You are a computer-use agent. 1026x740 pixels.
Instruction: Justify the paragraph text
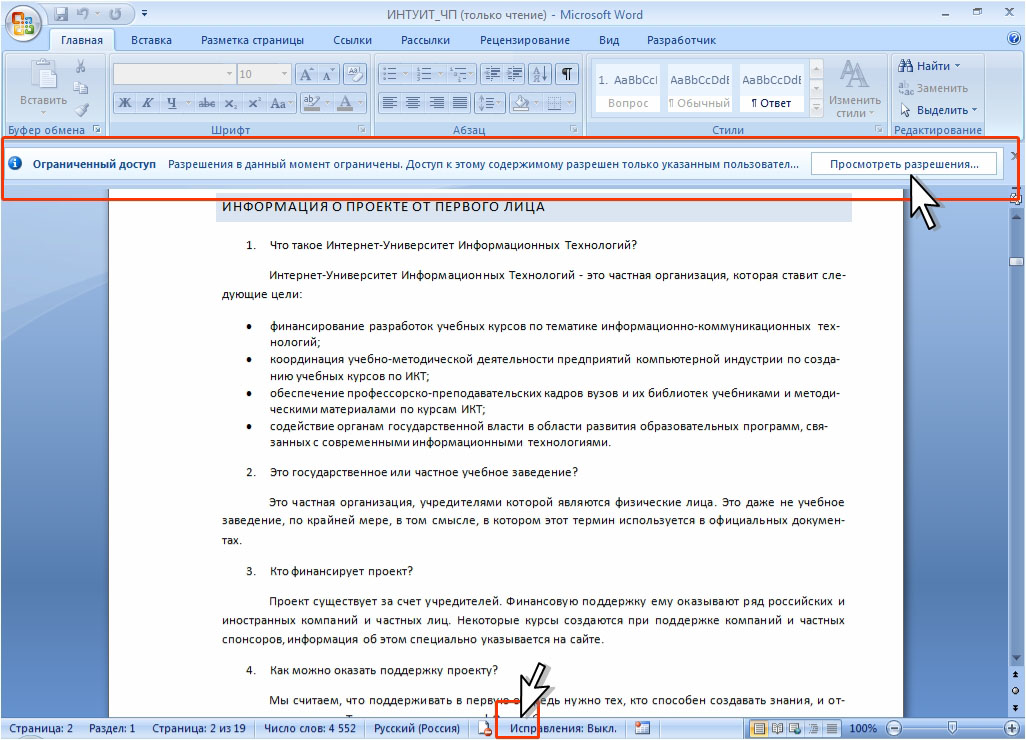click(x=460, y=103)
